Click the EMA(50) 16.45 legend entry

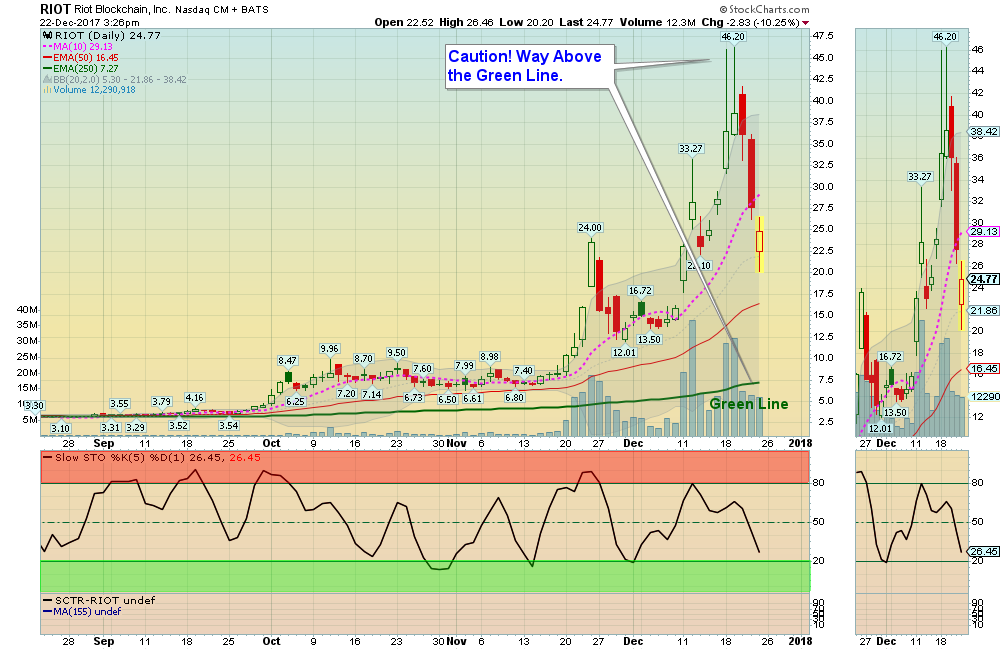click(x=85, y=57)
